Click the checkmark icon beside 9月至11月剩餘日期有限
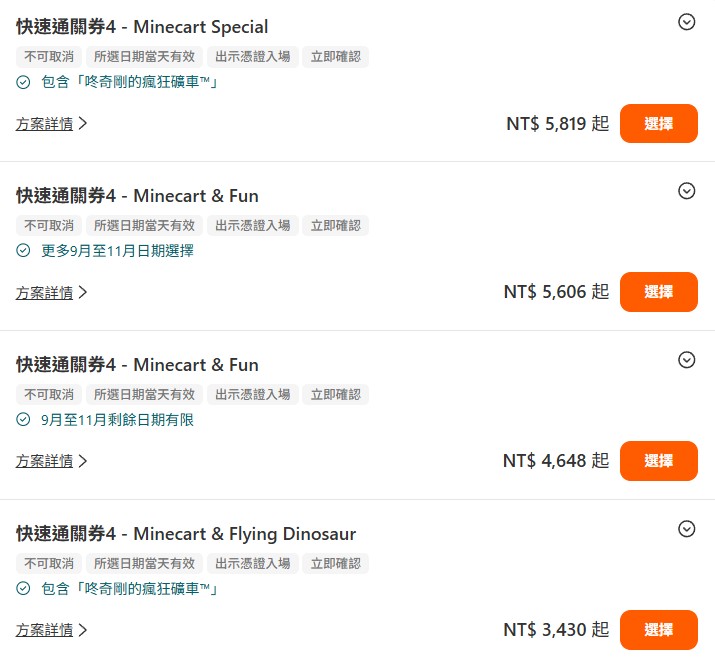 [24, 420]
